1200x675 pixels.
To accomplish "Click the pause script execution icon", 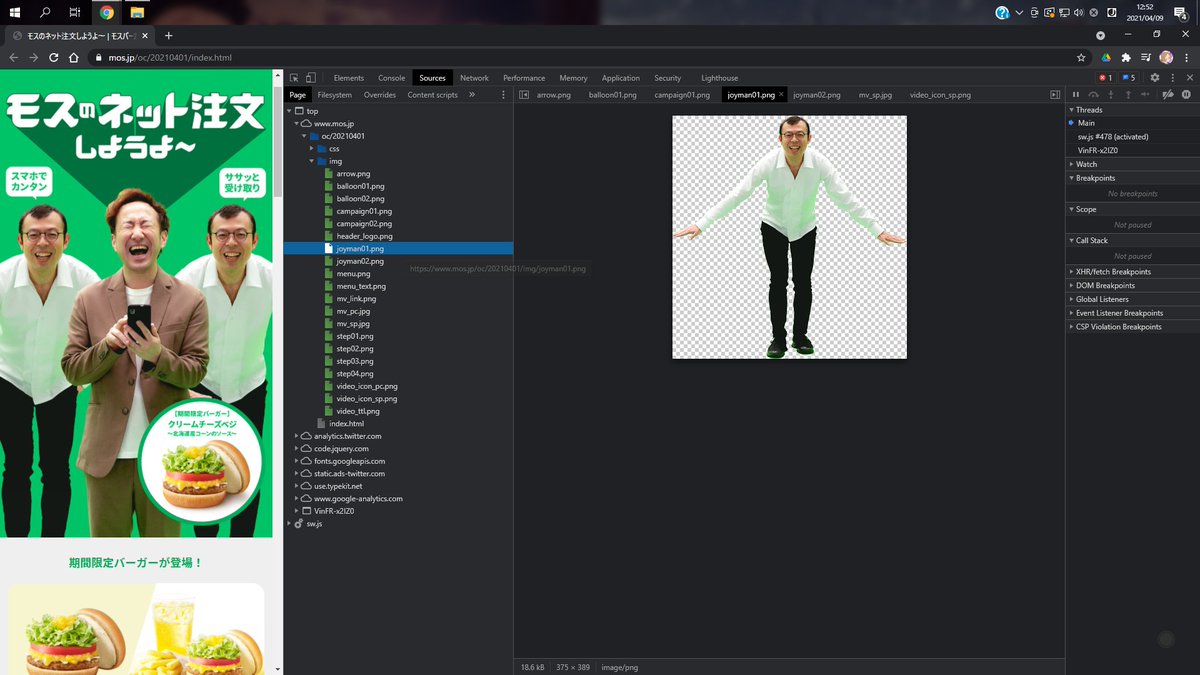I will [1075, 95].
